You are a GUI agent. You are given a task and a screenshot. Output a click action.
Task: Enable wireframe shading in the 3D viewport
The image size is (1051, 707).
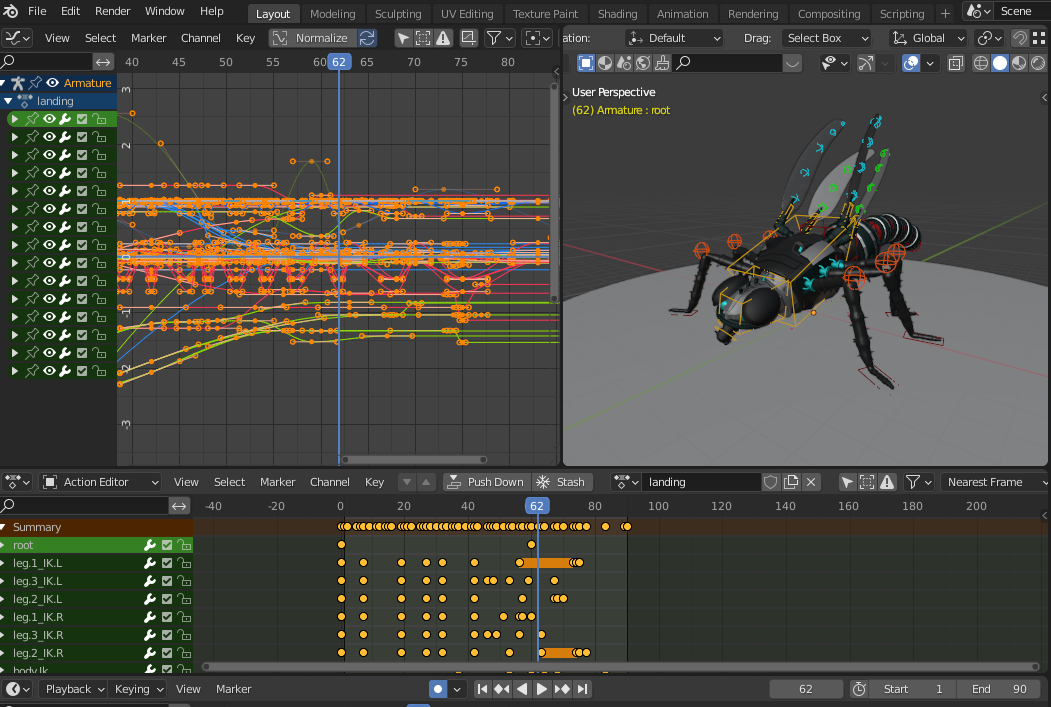(x=982, y=63)
